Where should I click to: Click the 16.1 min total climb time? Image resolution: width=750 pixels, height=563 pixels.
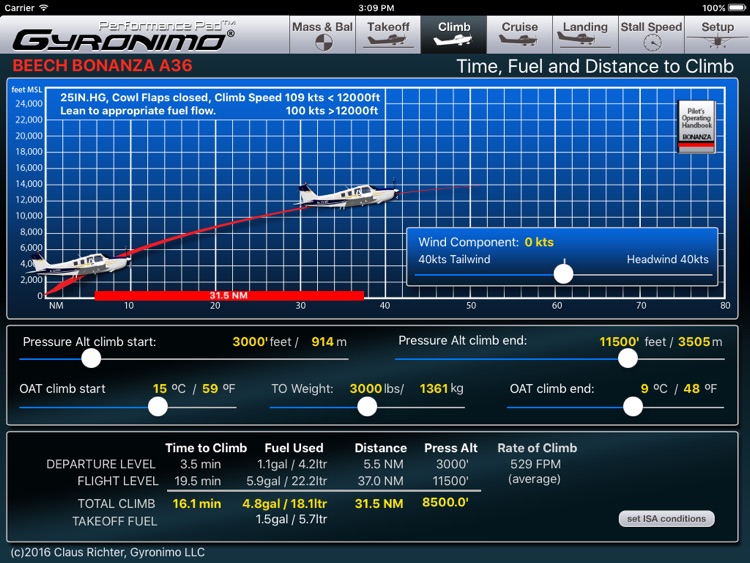[197, 504]
